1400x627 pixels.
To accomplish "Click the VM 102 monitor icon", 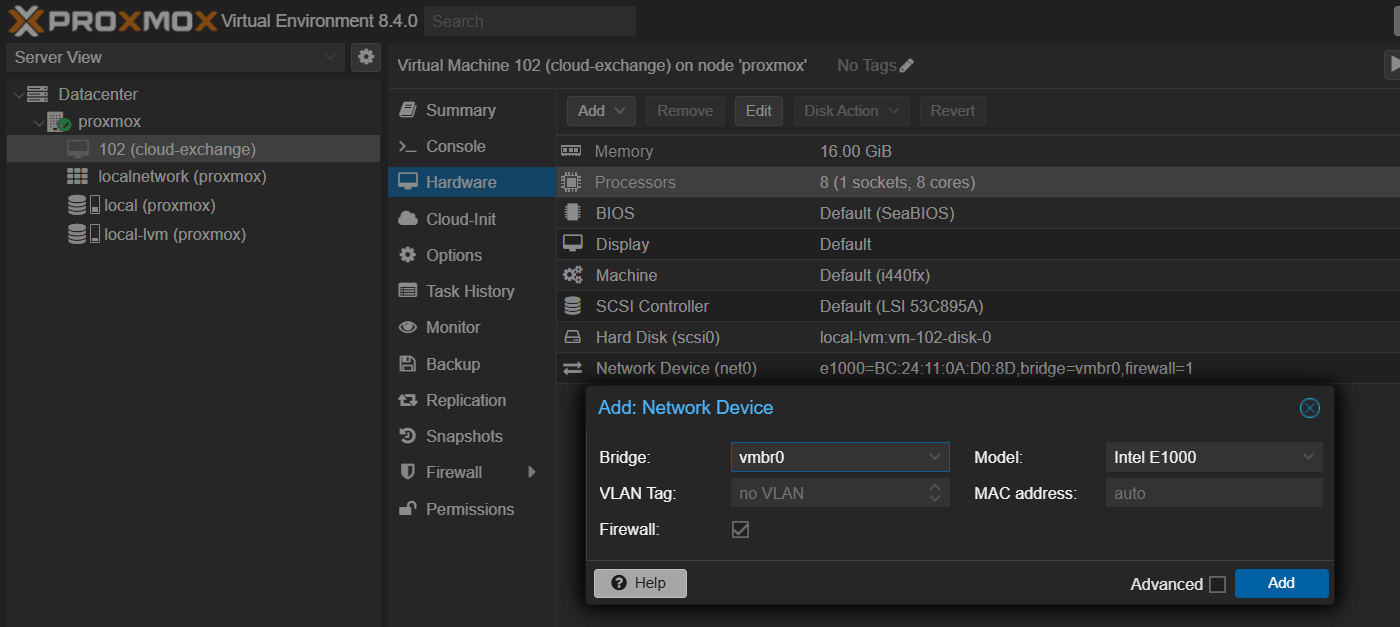I will (x=78, y=149).
